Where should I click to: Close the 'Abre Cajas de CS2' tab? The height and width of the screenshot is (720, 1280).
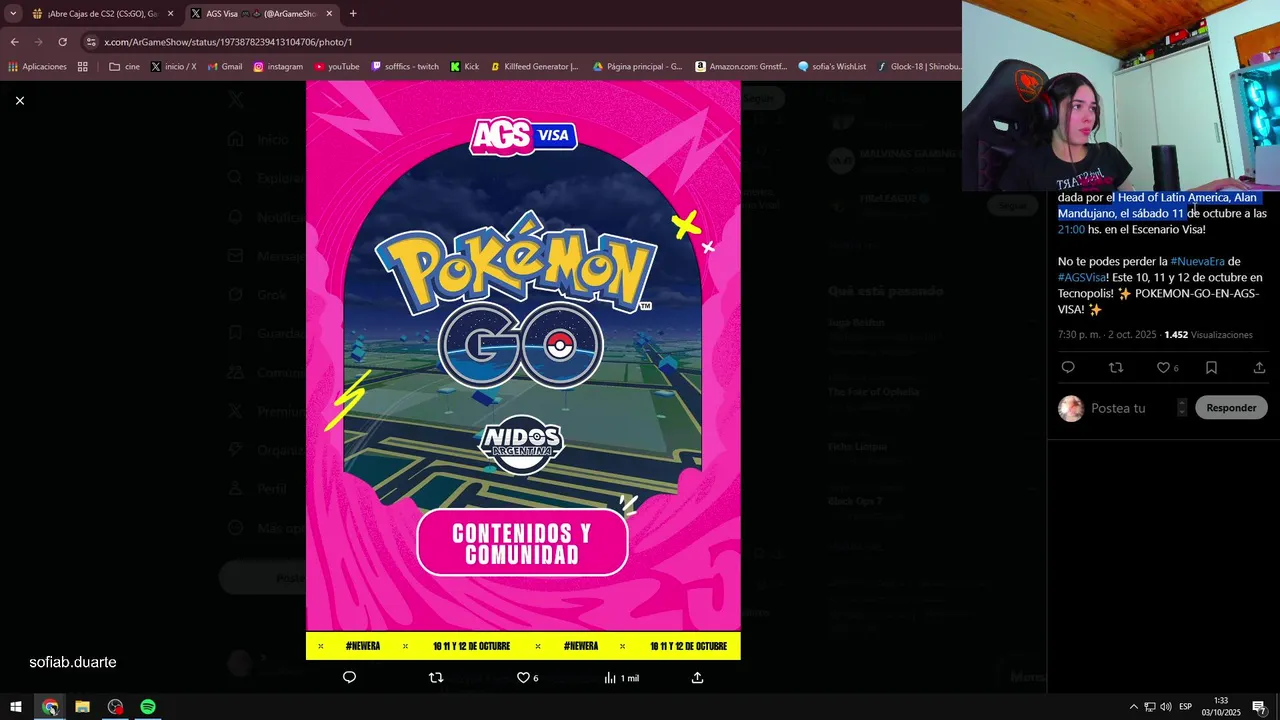(x=170, y=13)
